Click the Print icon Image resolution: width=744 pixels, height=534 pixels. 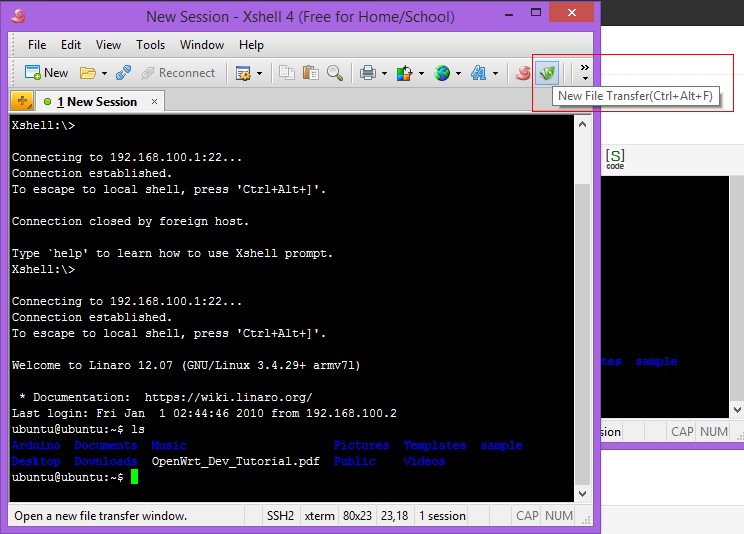(368, 73)
